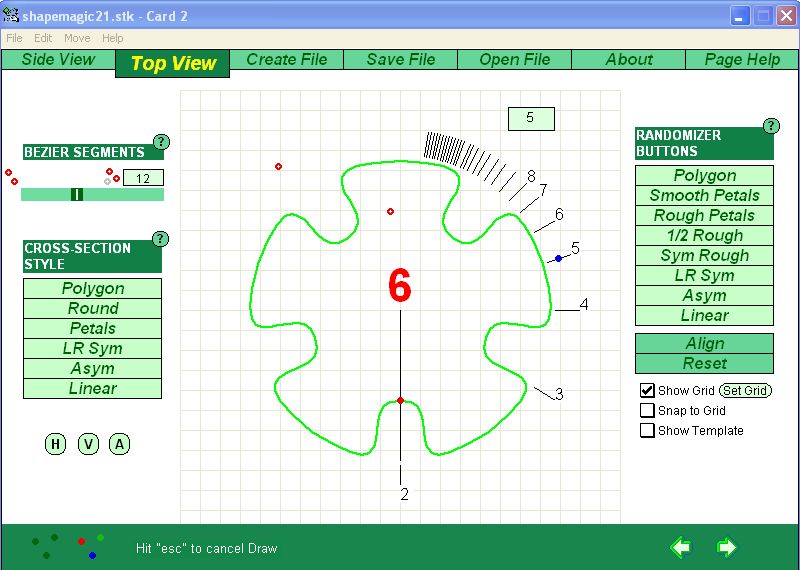Select the red diamond point at bottom notch
This screenshot has width=800, height=570.
click(401, 401)
